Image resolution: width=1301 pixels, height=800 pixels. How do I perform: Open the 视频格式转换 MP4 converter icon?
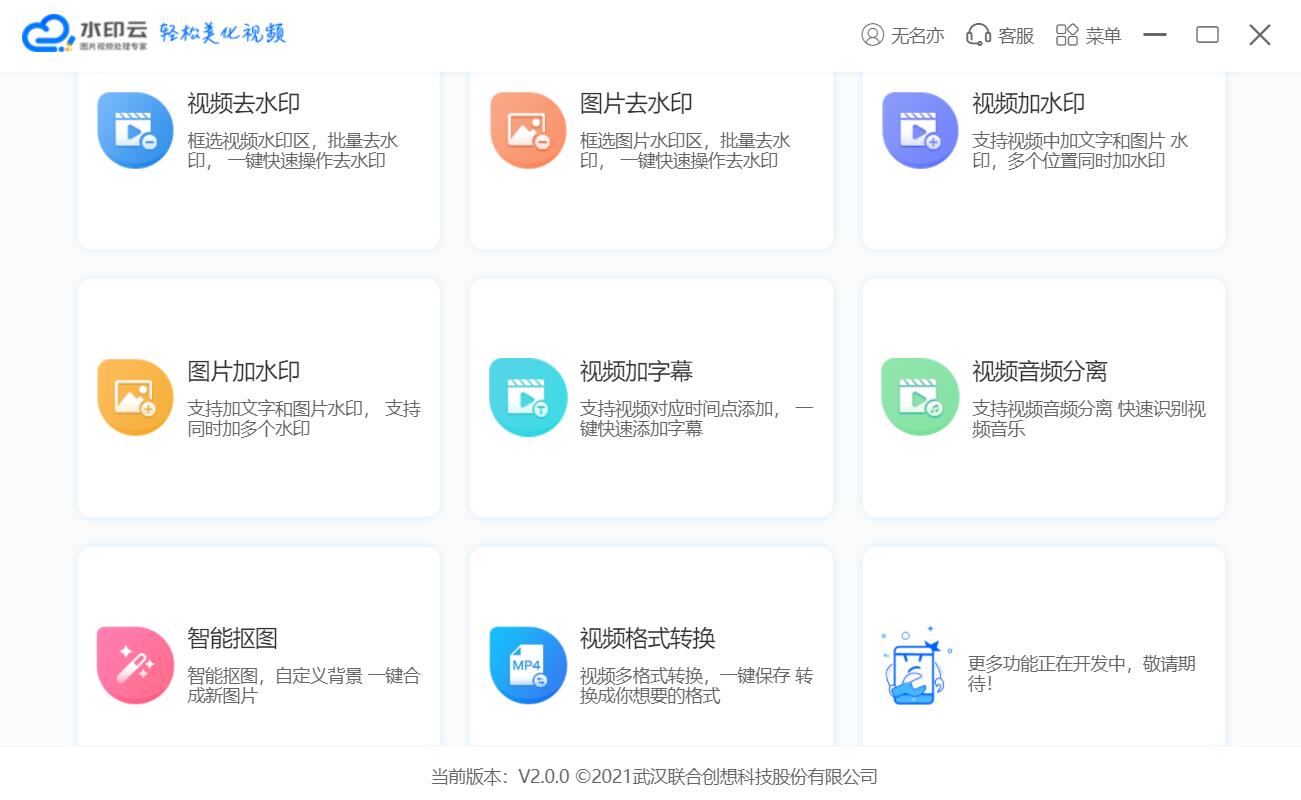[x=528, y=664]
